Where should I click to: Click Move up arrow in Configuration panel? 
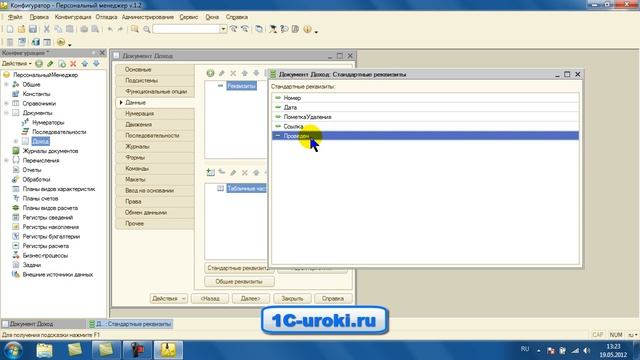(x=84, y=64)
